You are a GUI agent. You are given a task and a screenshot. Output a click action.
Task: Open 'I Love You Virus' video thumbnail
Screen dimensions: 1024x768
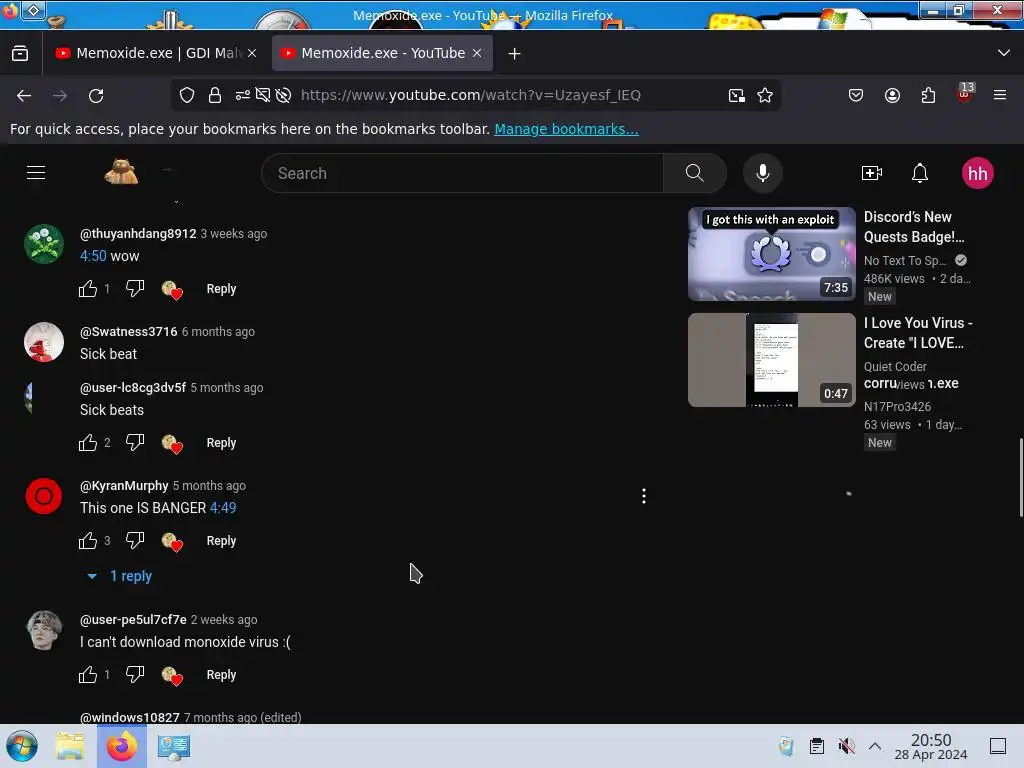pyautogui.click(x=772, y=360)
